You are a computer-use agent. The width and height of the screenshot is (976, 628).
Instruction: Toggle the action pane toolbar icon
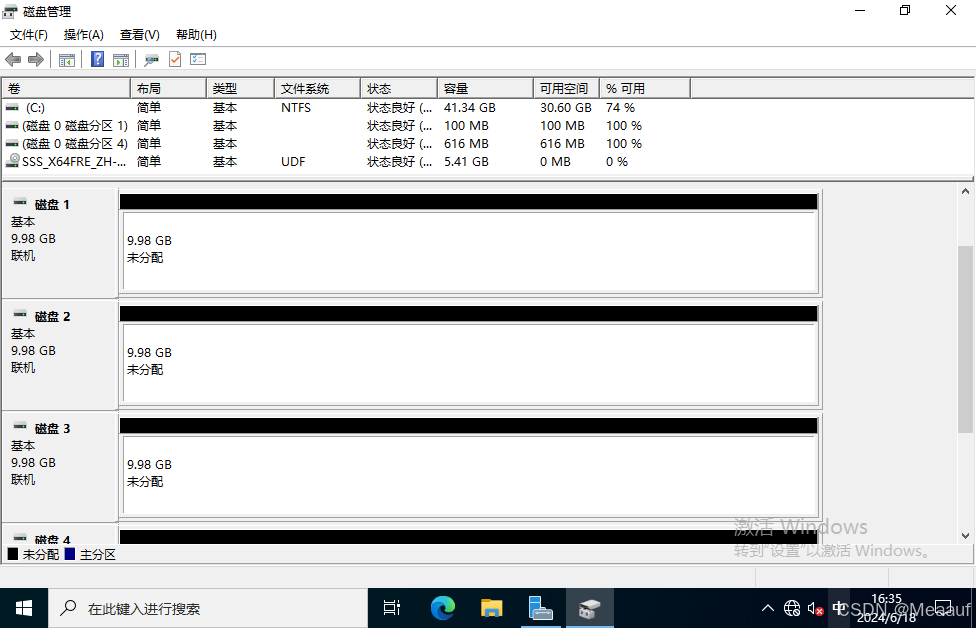(x=121, y=60)
